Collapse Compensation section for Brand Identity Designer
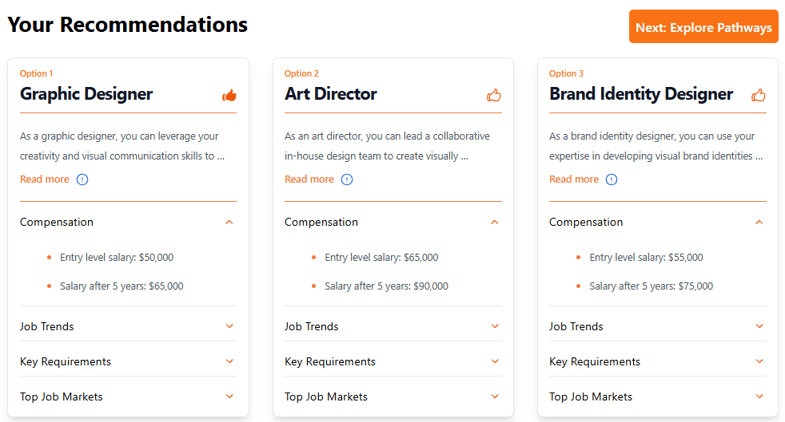Screen dimensions: 785x422 pyautogui.click(x=759, y=222)
